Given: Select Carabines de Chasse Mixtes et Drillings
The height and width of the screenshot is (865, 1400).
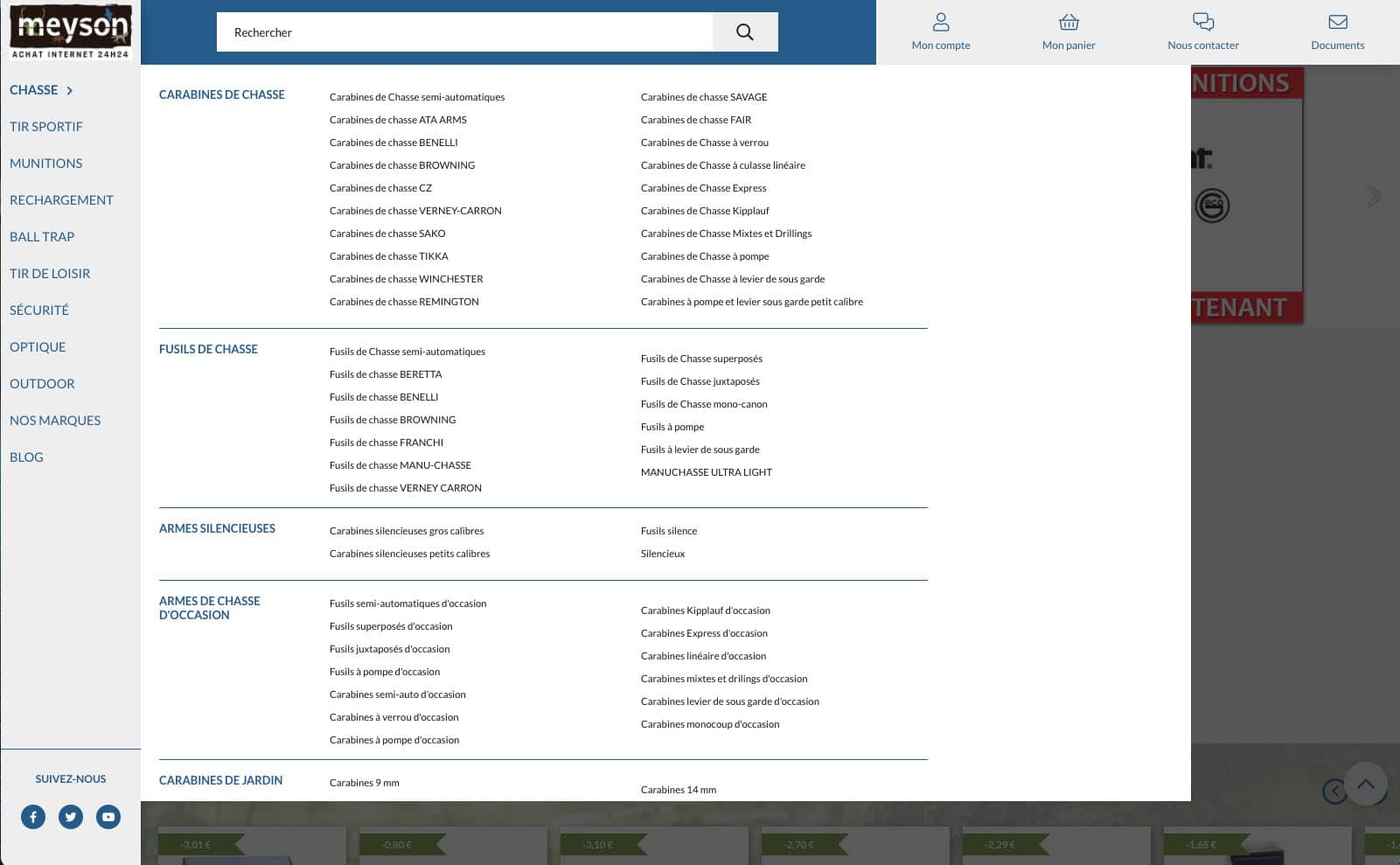Looking at the screenshot, I should point(726,234).
